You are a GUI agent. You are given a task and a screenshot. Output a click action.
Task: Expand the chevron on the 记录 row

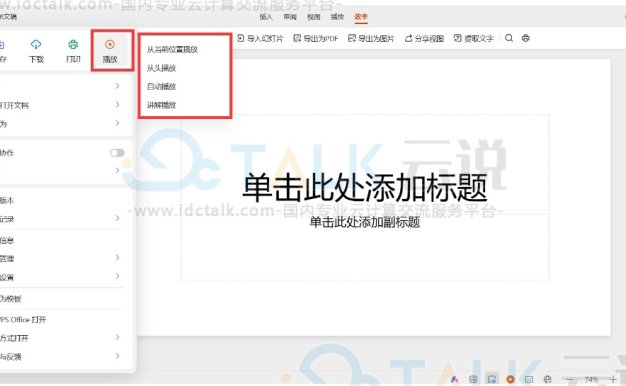(117, 218)
